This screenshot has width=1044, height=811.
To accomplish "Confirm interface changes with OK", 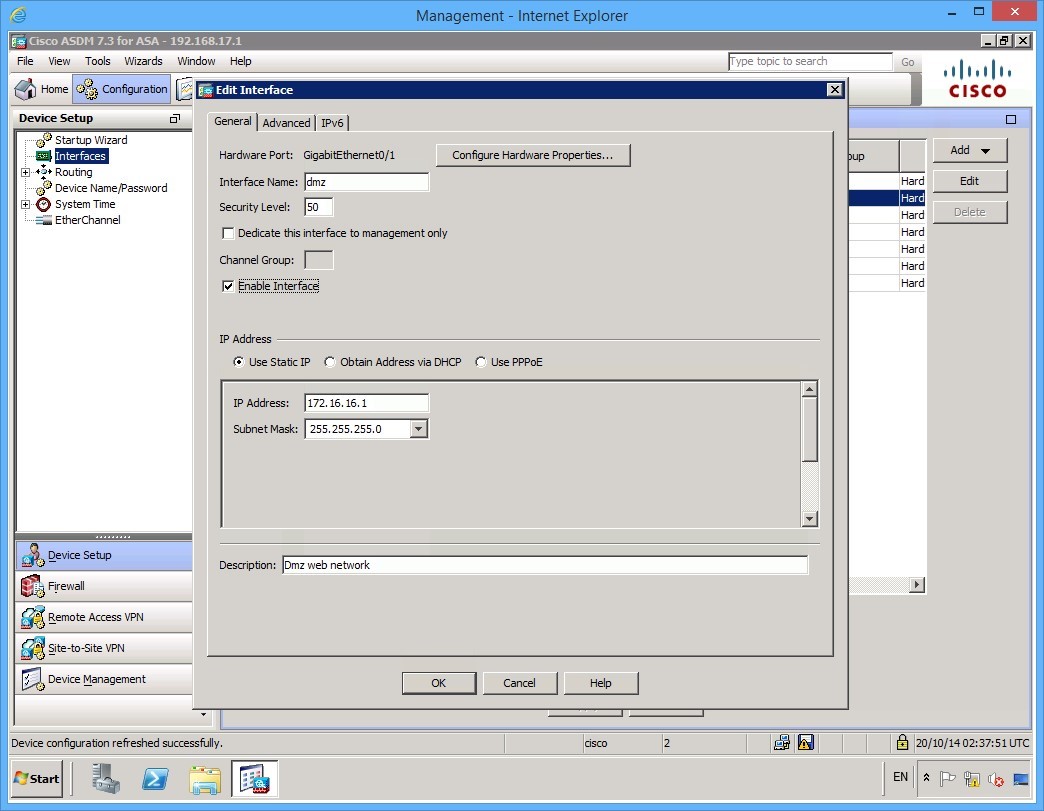I will [x=438, y=683].
